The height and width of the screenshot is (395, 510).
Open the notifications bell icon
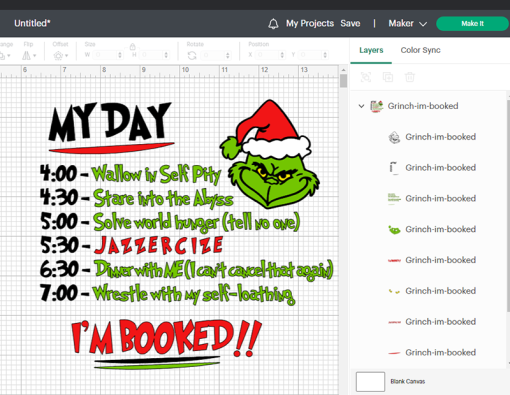pyautogui.click(x=273, y=24)
